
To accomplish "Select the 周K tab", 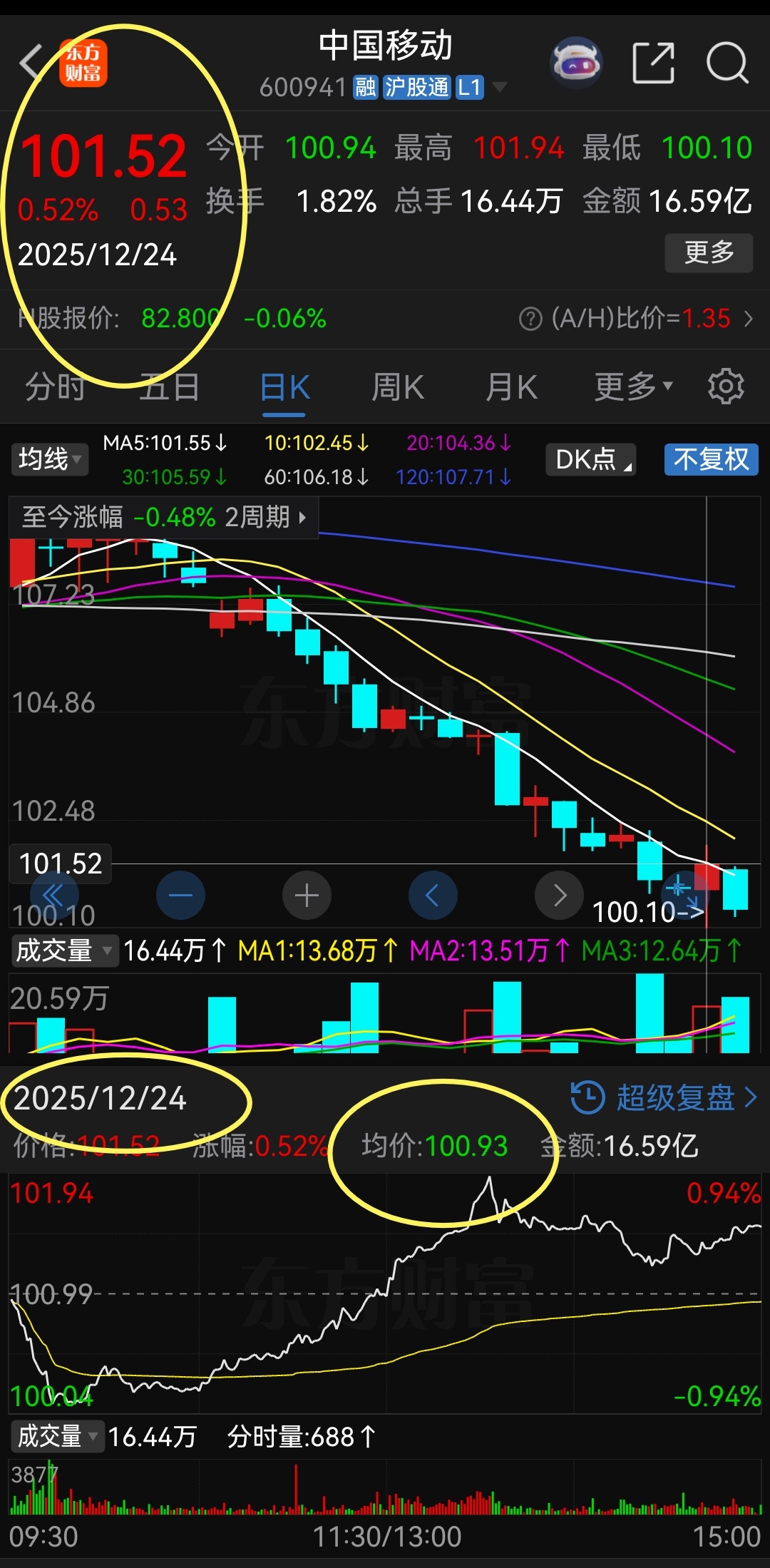I will pyautogui.click(x=398, y=387).
